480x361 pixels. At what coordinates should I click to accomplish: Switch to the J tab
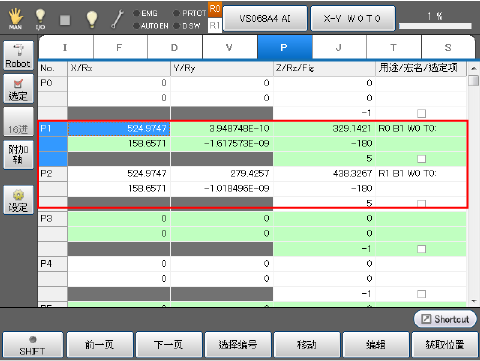pyautogui.click(x=339, y=48)
